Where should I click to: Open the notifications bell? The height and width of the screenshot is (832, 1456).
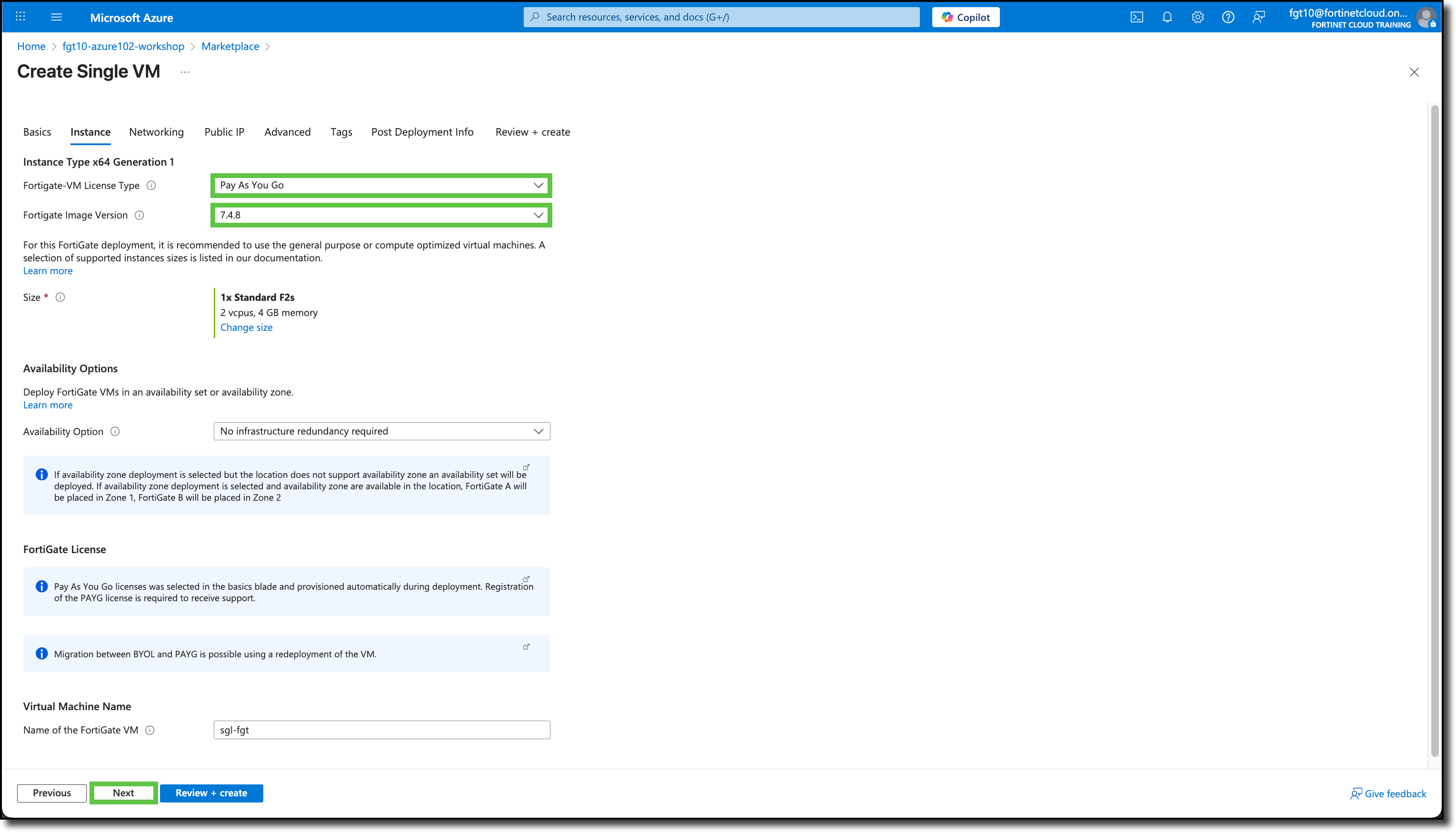click(x=1167, y=17)
